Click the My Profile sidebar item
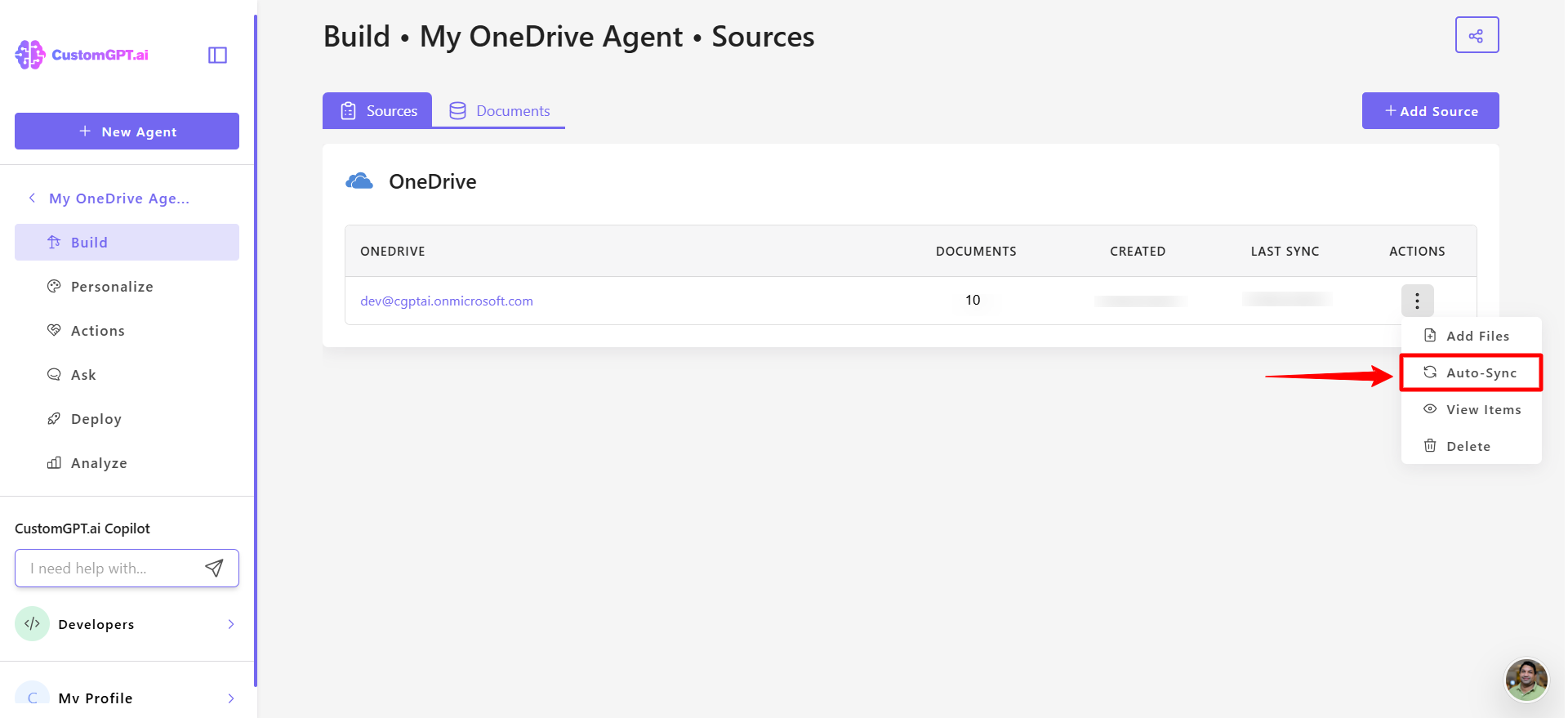1568x718 pixels. click(x=127, y=698)
